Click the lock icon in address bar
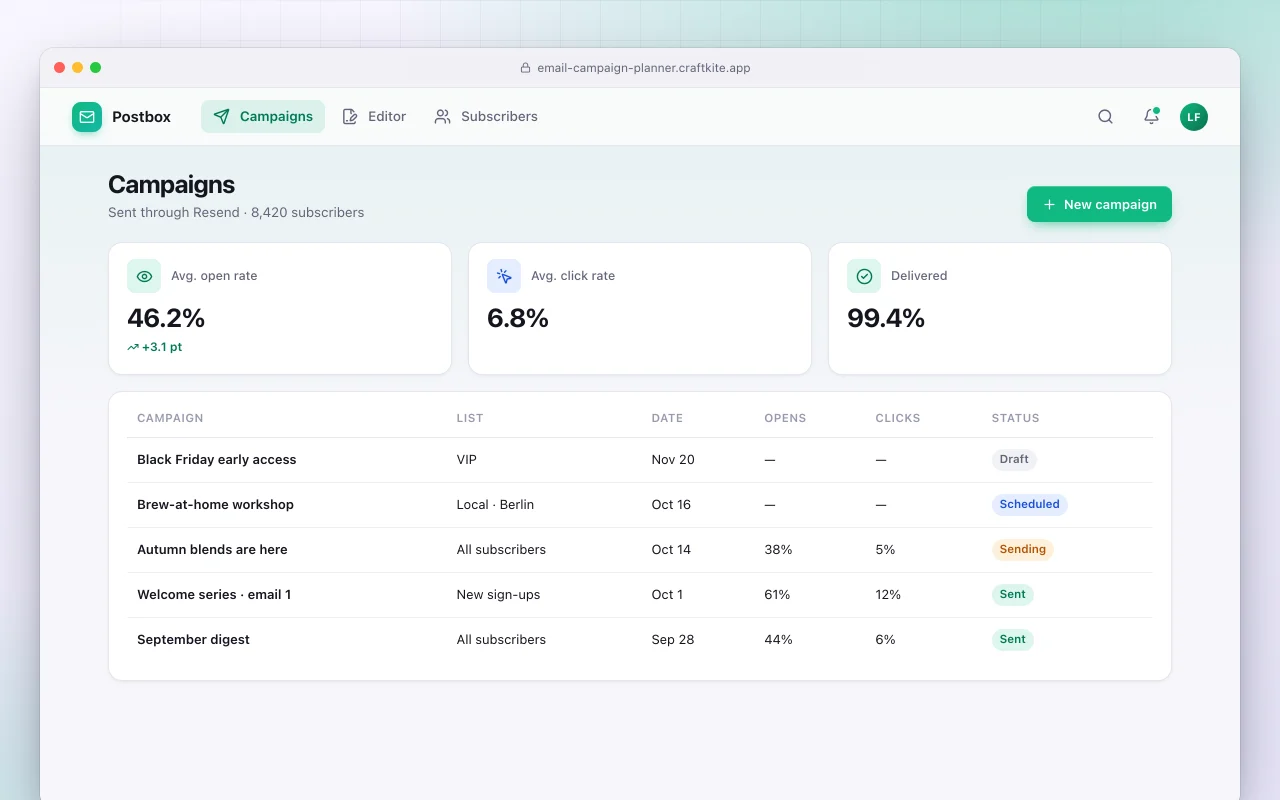This screenshot has height=800, width=1280. click(525, 68)
